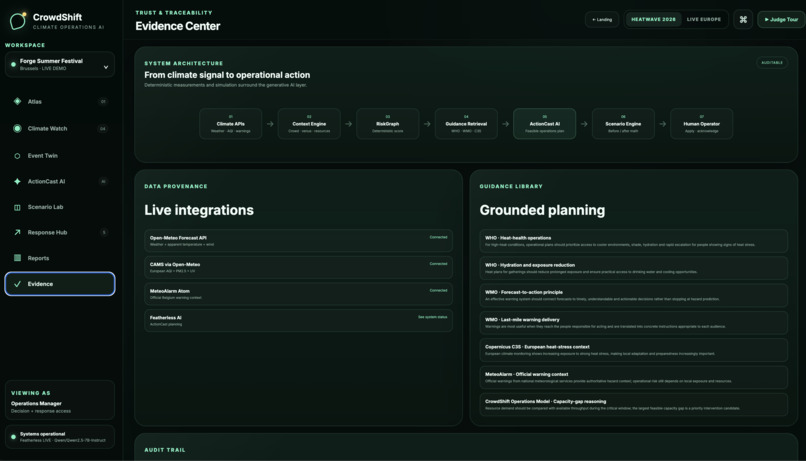This screenshot has height=461, width=806.
Task: Click the Response Hub arrow icon
Action: point(17,232)
